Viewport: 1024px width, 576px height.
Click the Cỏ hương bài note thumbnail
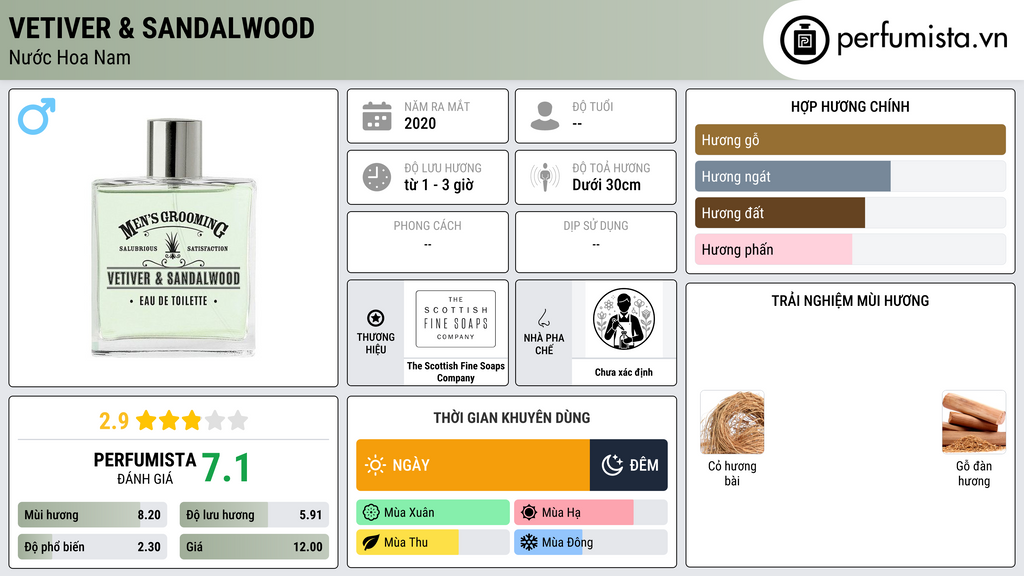pyautogui.click(x=732, y=422)
